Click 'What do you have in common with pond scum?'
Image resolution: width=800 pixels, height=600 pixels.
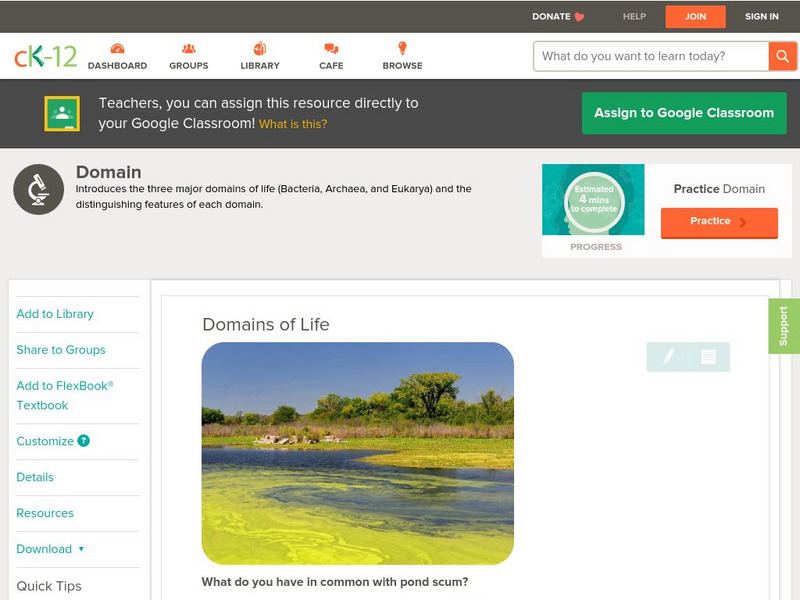335,582
